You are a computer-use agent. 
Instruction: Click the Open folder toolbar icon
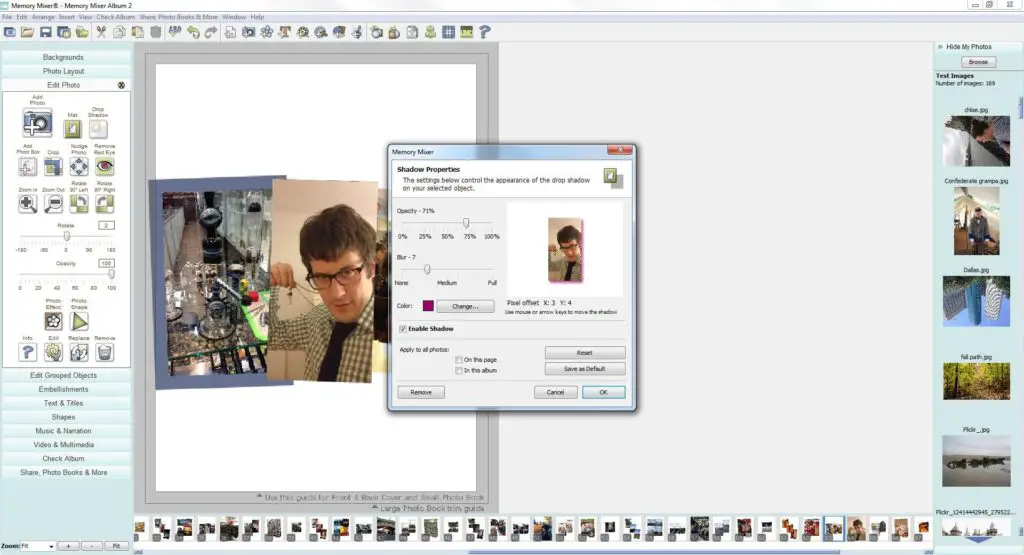click(x=27, y=32)
